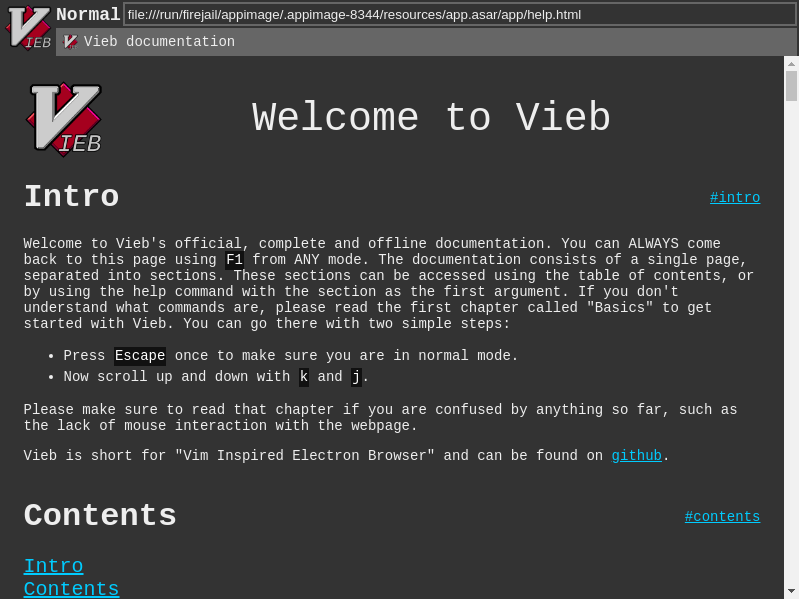Screen dimensions: 799x599
Task: Click the F1 key label in intro text
Action: [x=234, y=260]
